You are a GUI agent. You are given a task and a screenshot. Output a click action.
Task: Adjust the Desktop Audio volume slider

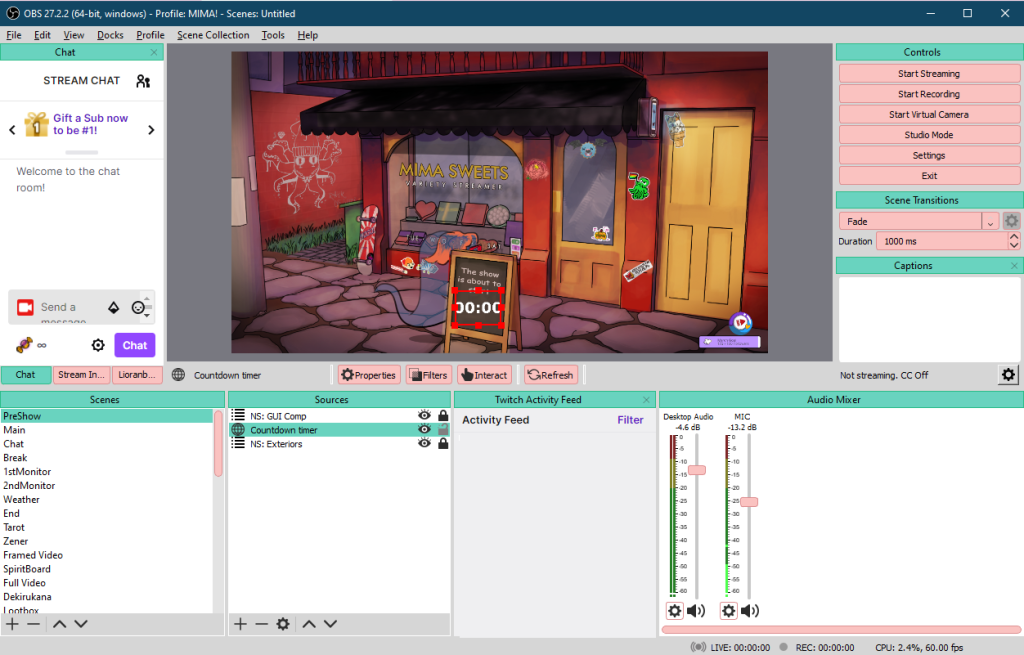coord(696,470)
